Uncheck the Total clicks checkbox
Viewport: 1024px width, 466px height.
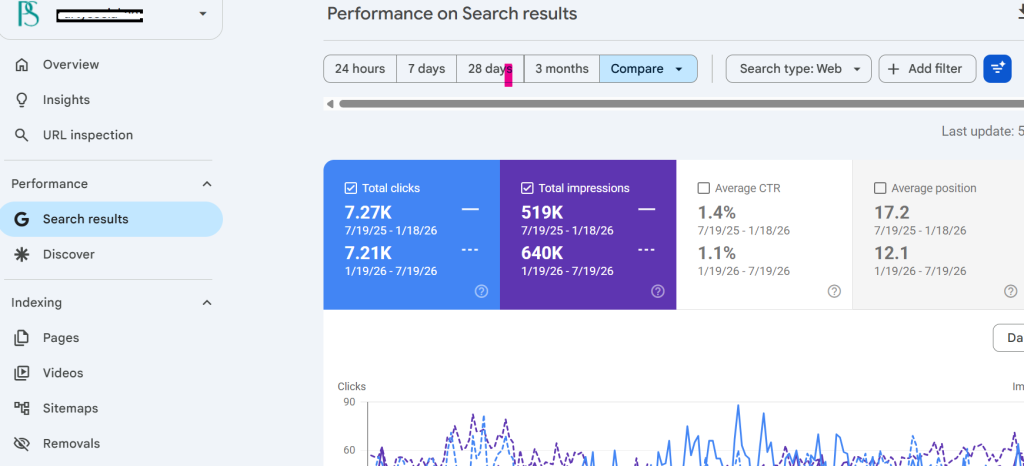351,188
